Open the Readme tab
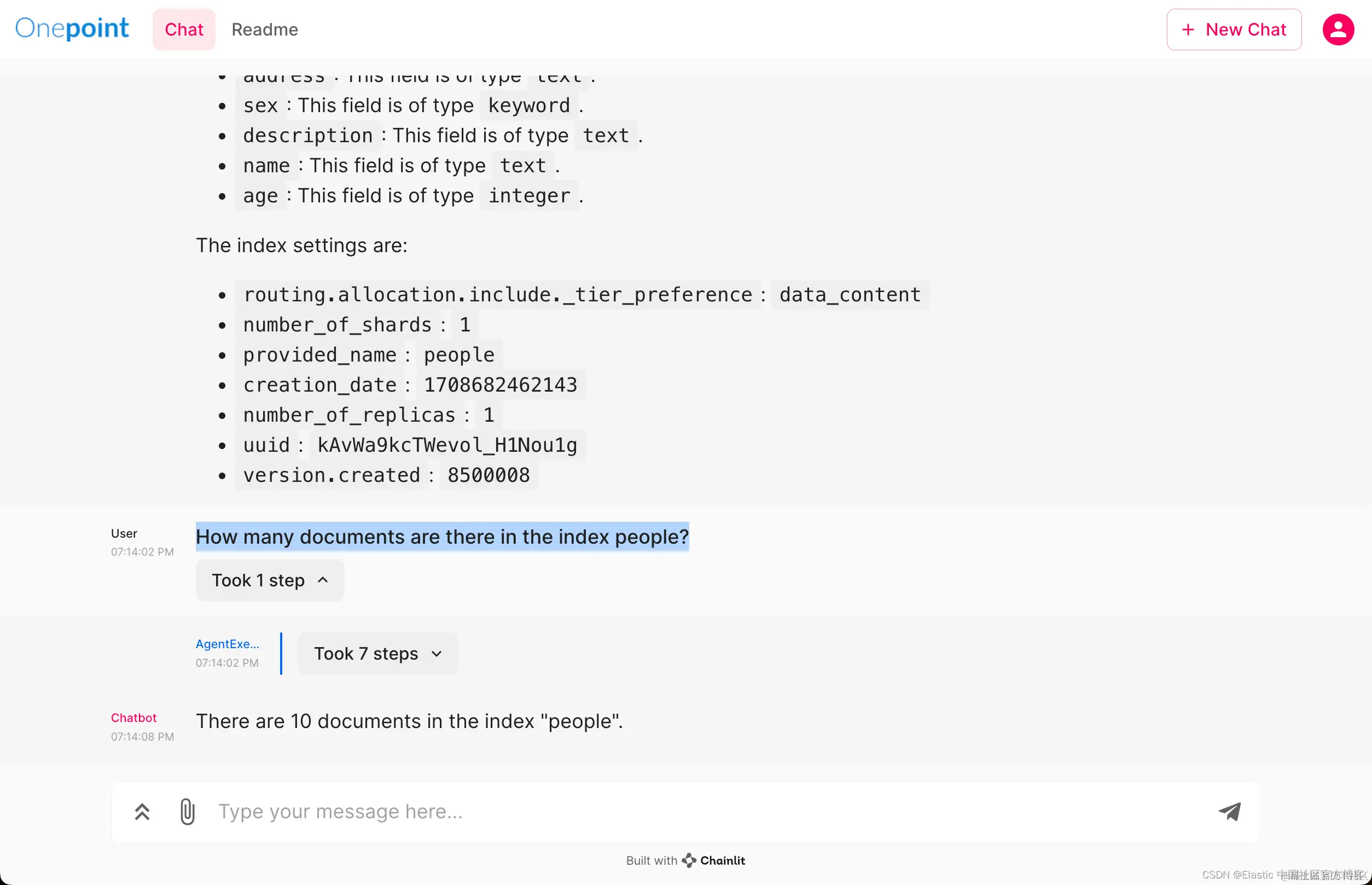 pos(264,30)
